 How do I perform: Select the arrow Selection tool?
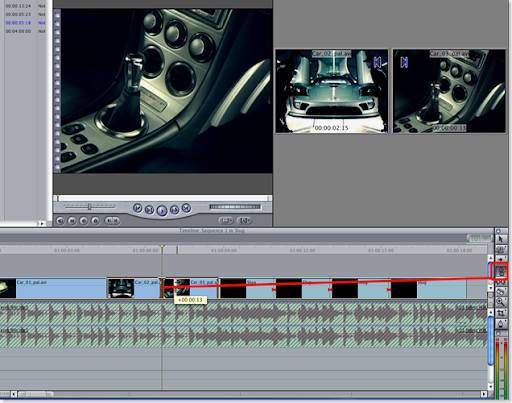coord(500,239)
